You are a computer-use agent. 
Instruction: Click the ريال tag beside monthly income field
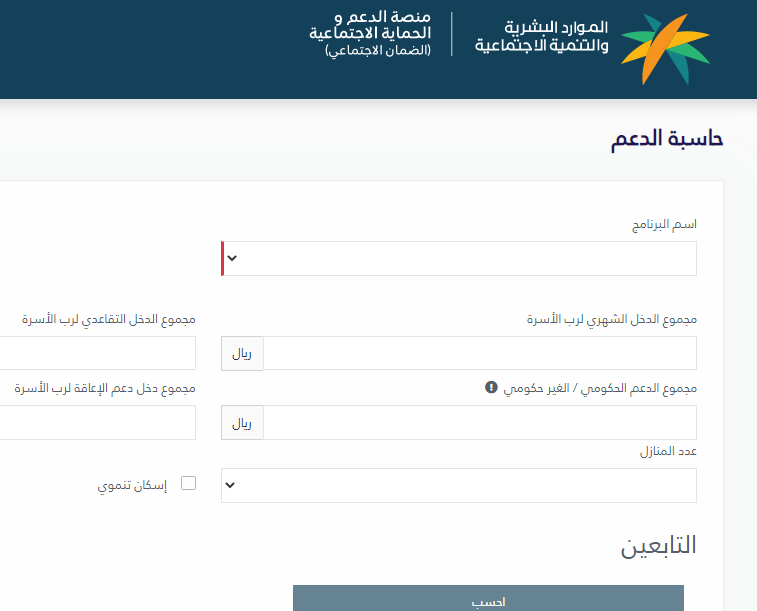[242, 353]
